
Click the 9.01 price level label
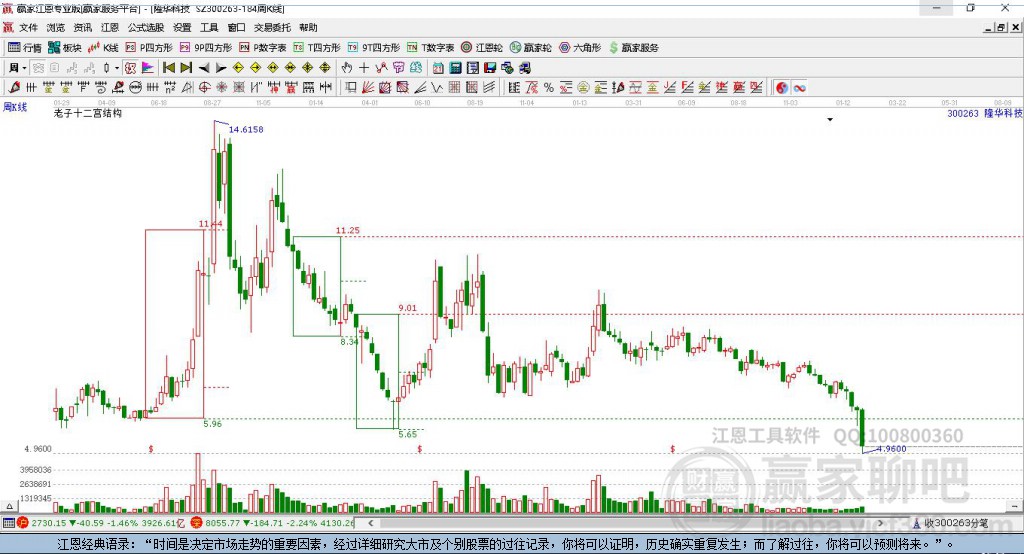pyautogui.click(x=408, y=308)
